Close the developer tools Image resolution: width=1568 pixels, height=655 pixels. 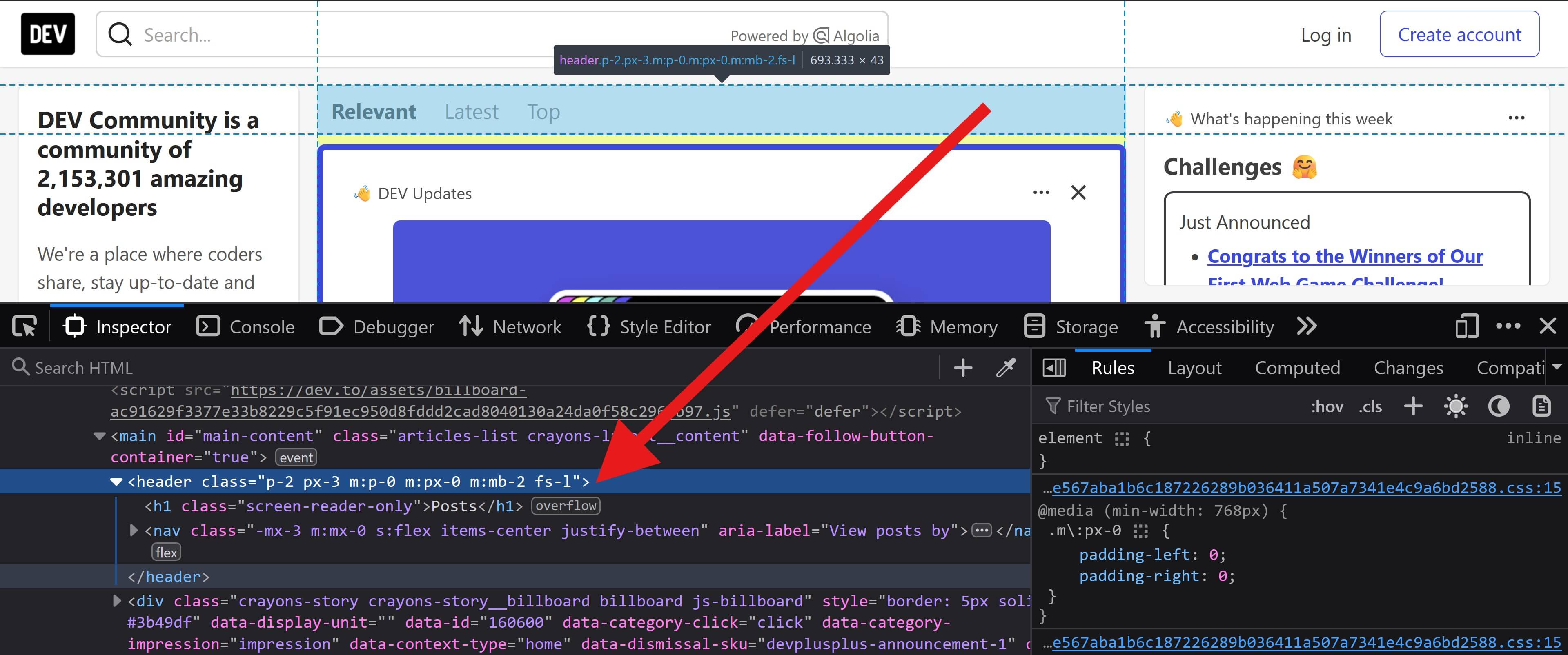click(1548, 326)
